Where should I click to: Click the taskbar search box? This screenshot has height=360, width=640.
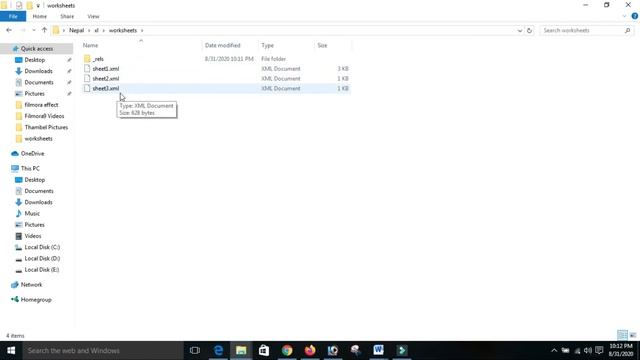[x=103, y=350]
